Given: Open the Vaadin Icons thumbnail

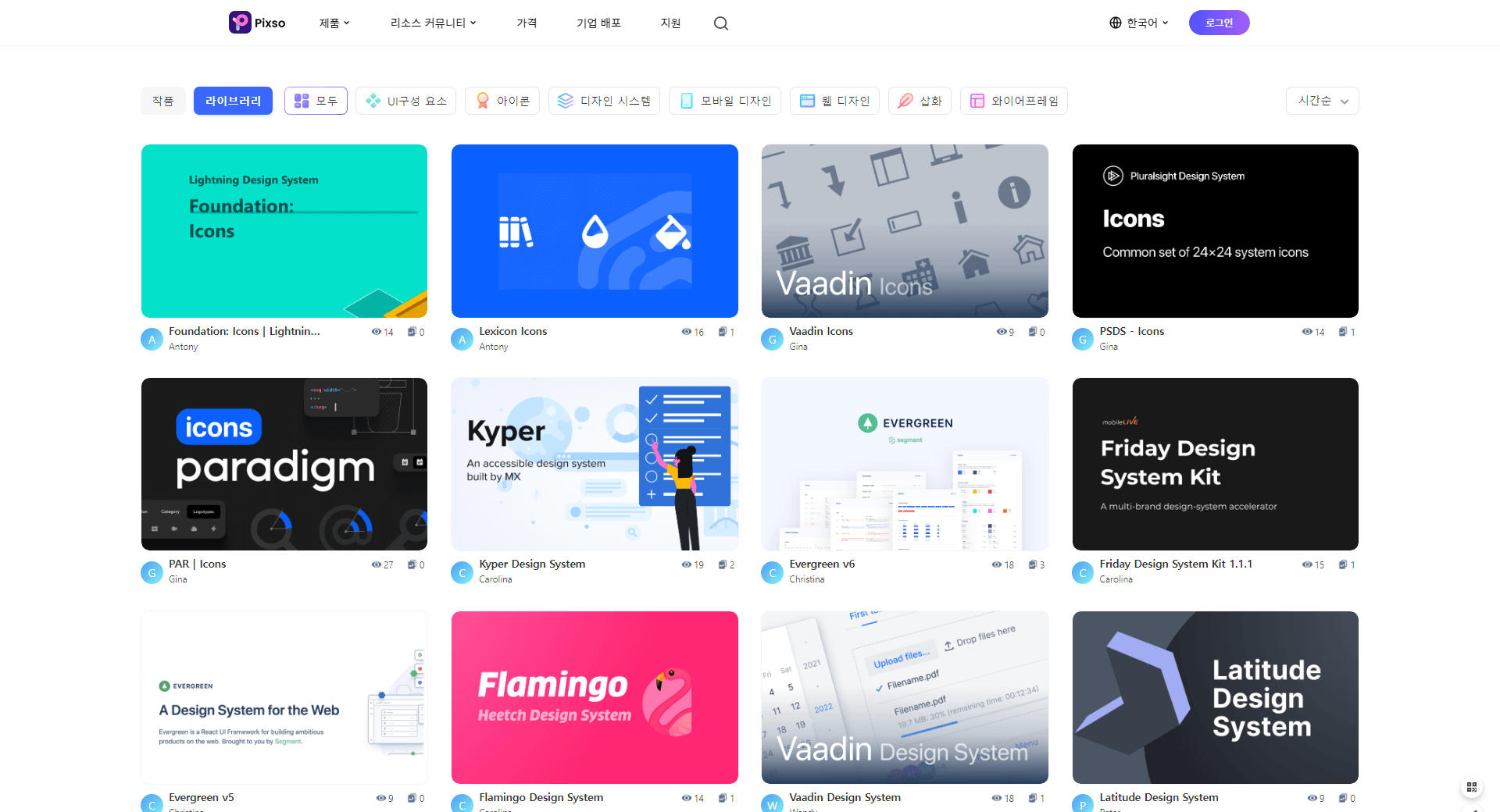Looking at the screenshot, I should (905, 231).
